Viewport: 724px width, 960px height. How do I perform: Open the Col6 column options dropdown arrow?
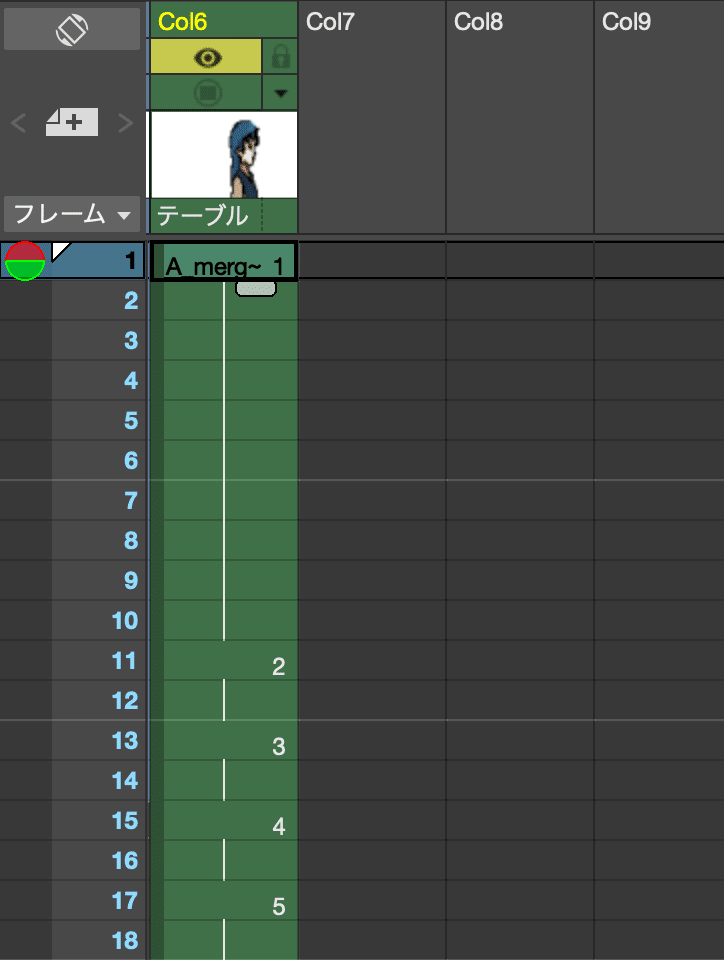click(280, 93)
